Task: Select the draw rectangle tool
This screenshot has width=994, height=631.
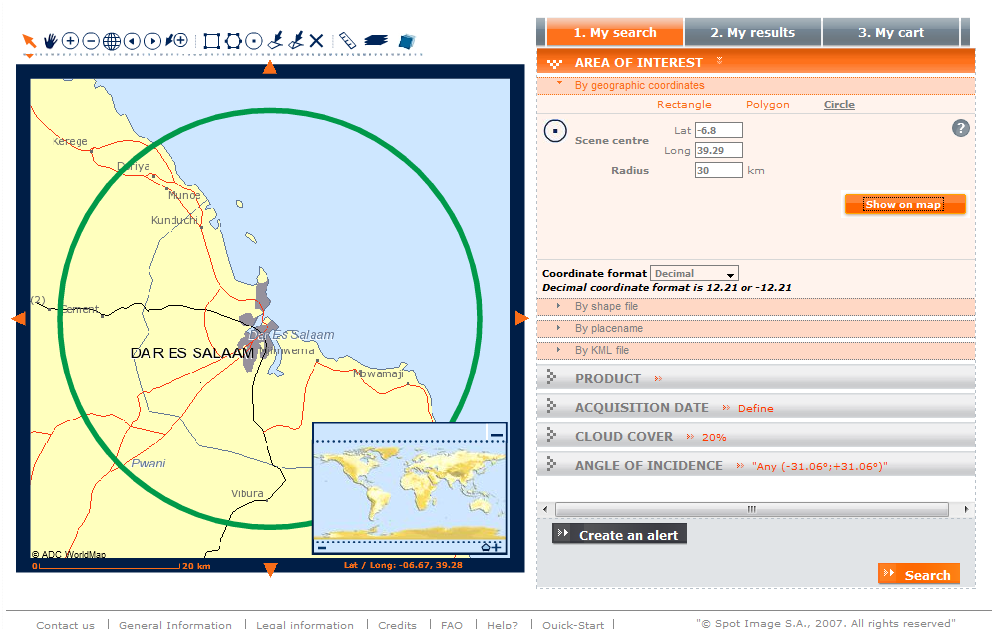Action: 212,41
